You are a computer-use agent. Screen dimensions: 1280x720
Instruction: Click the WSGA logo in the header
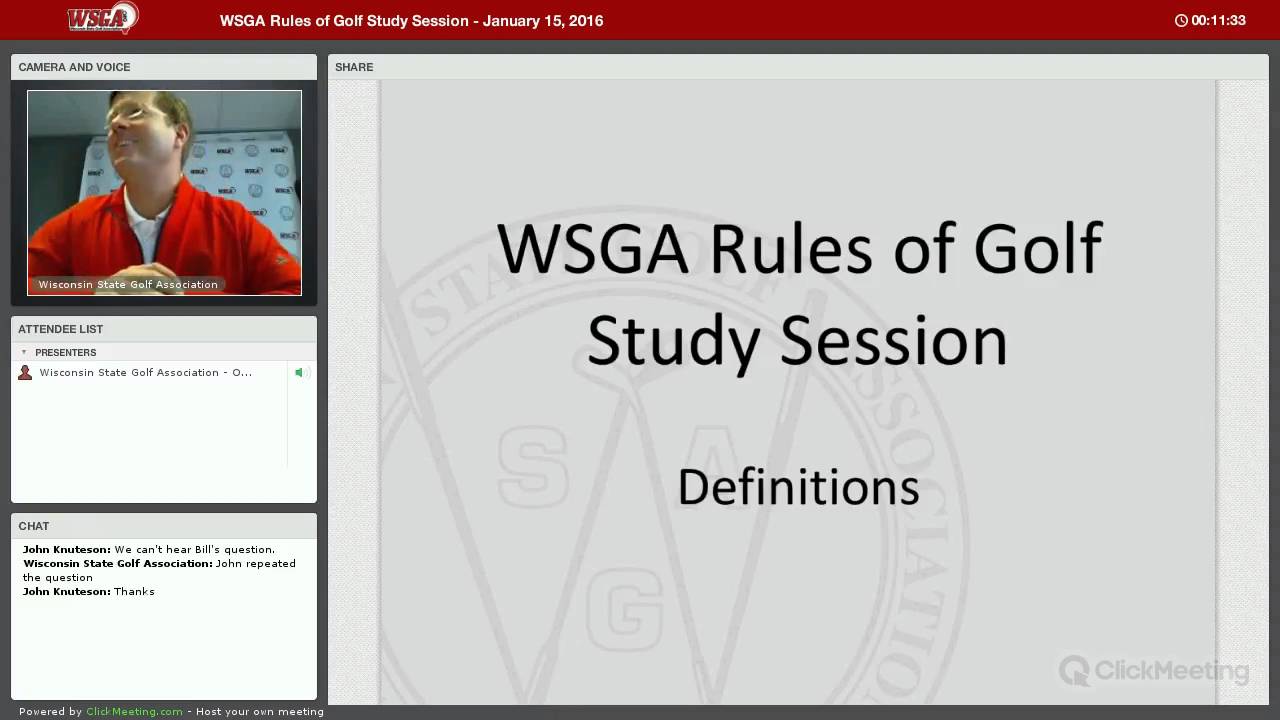click(102, 18)
